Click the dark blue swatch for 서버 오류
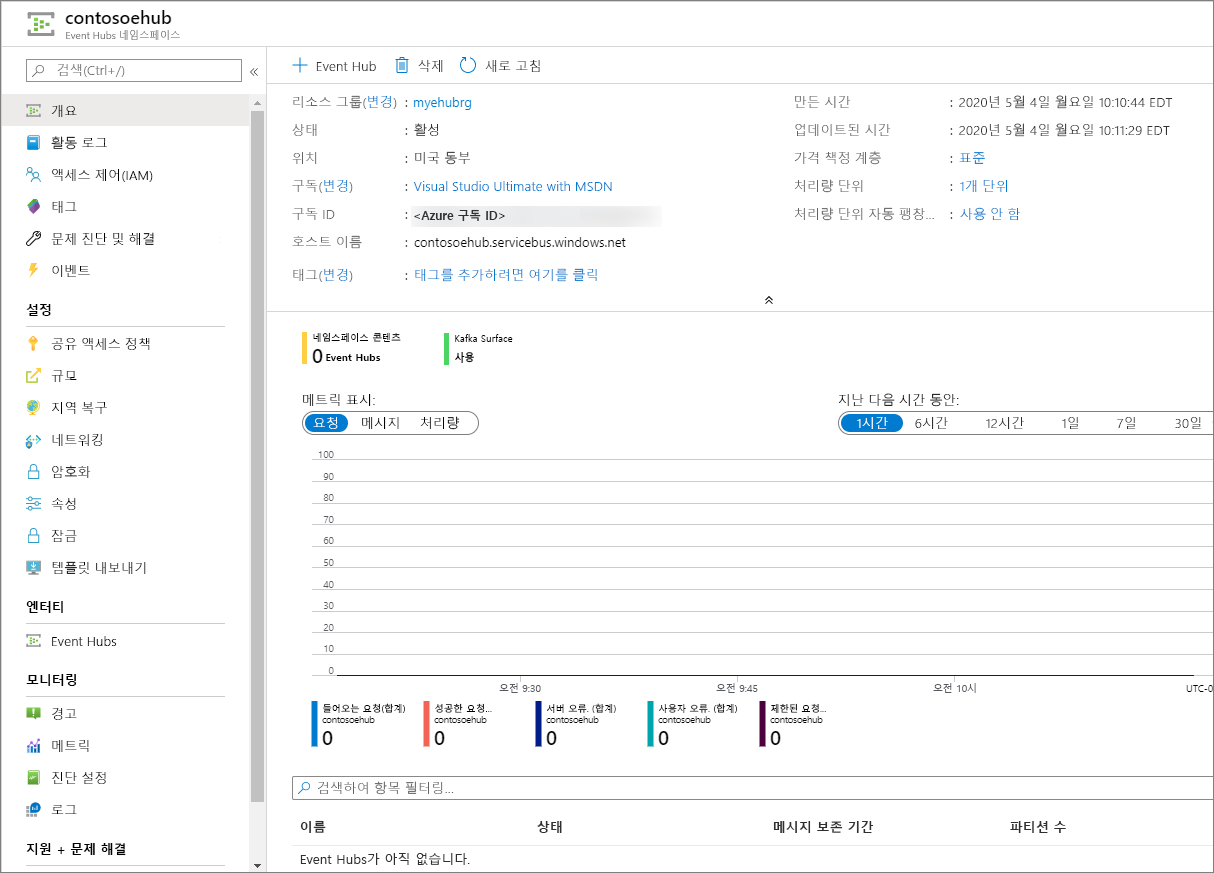Viewport: 1214px width, 873px height. [538, 725]
